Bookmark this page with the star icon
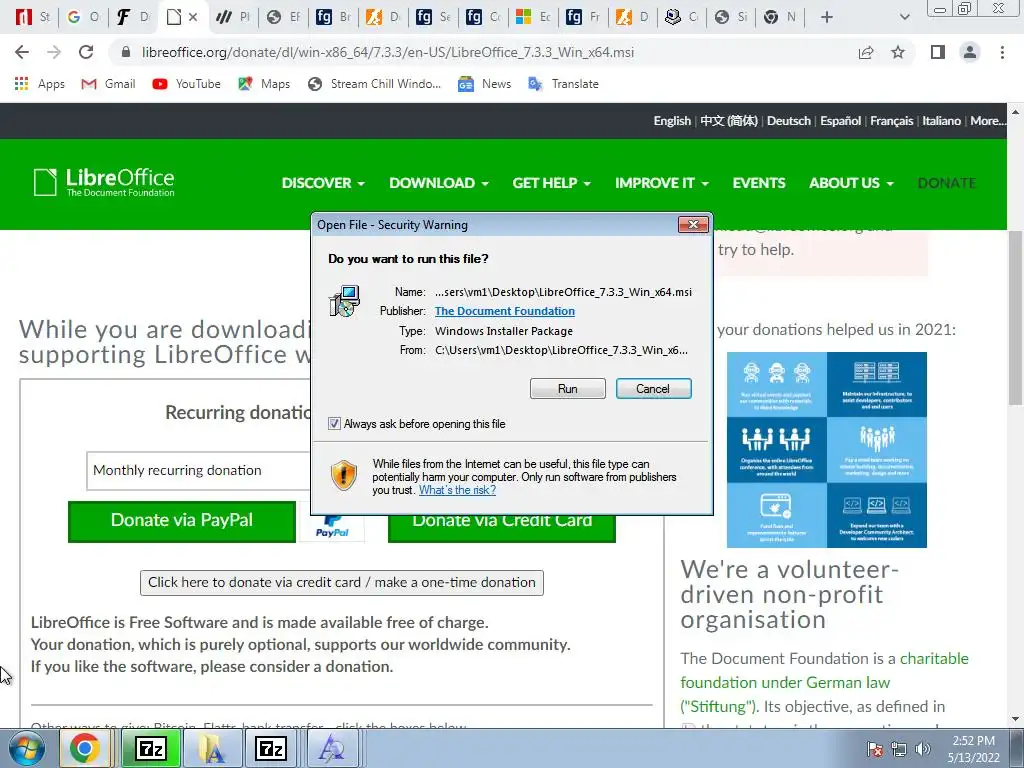 [x=898, y=52]
